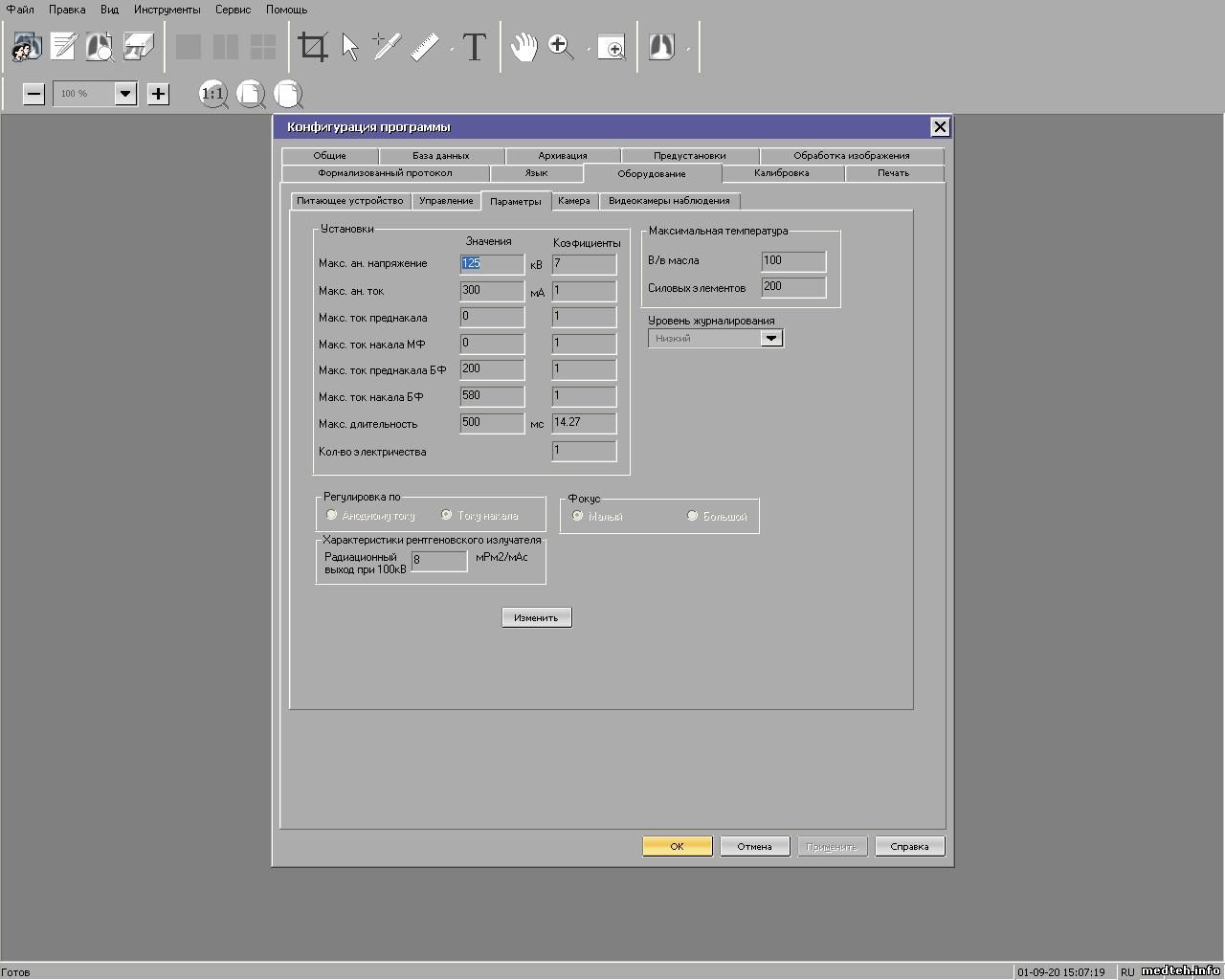Open the Инструменты menu
Viewport: 1225px width, 980px height.
[167, 10]
